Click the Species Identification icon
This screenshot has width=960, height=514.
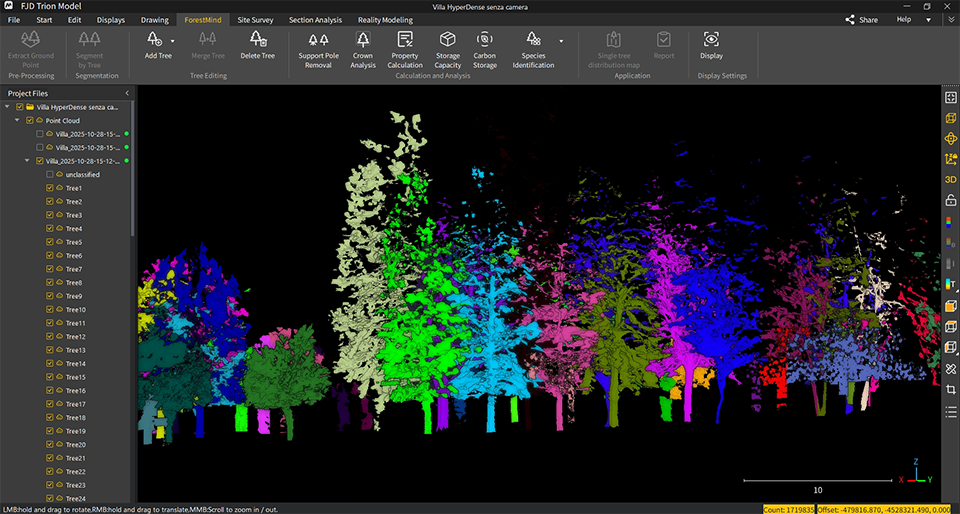(533, 40)
